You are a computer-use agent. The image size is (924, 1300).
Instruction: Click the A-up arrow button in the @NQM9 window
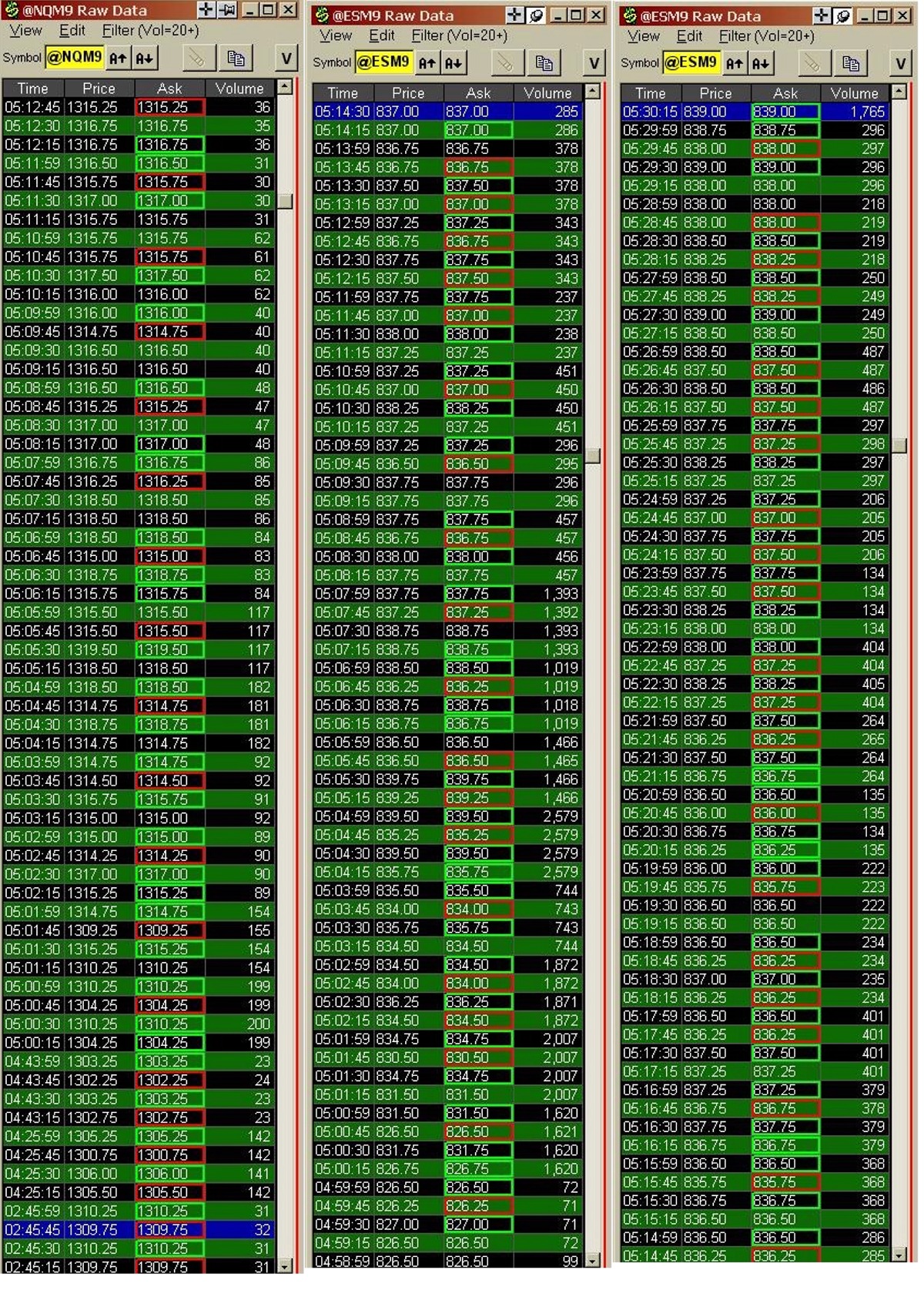point(118,58)
